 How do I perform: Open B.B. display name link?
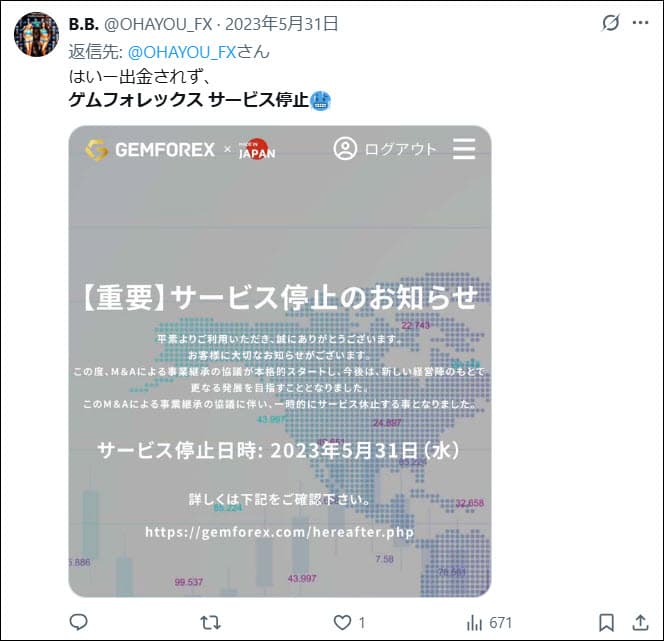[83, 24]
